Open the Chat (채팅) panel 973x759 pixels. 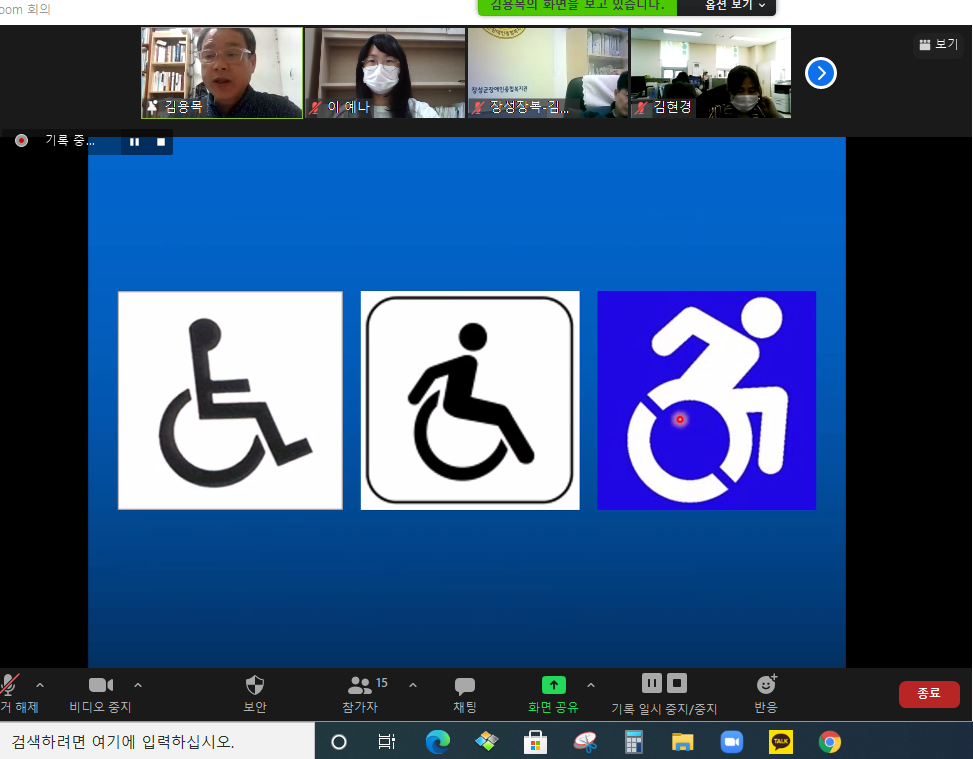(x=465, y=686)
